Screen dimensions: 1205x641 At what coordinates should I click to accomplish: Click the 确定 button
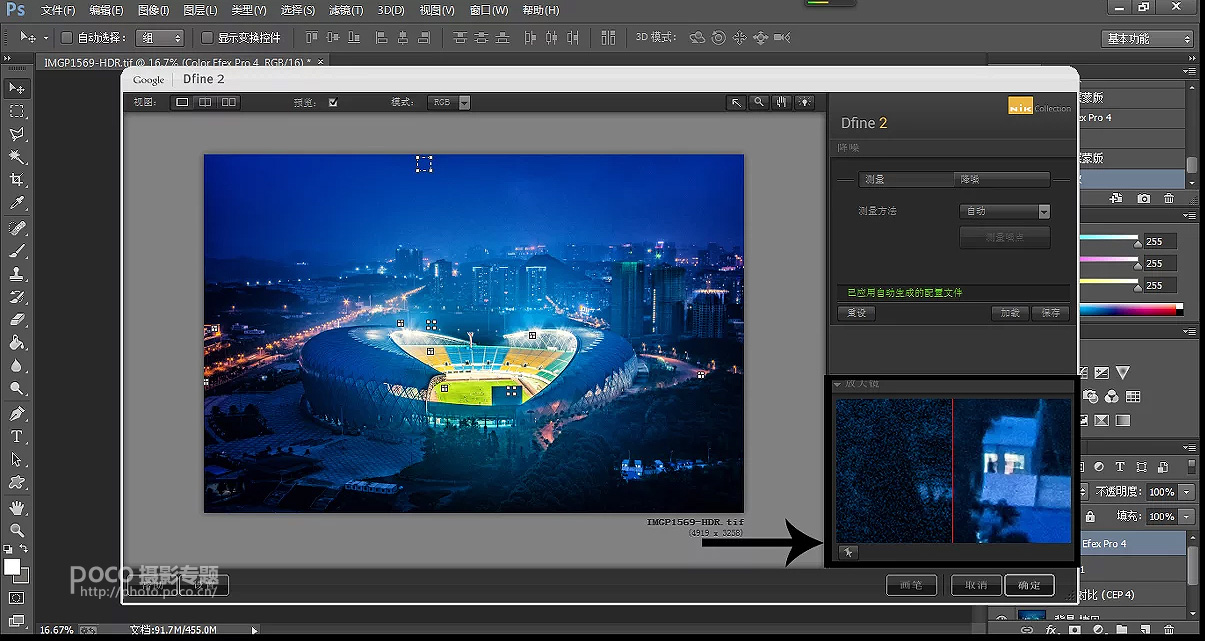click(x=1029, y=585)
